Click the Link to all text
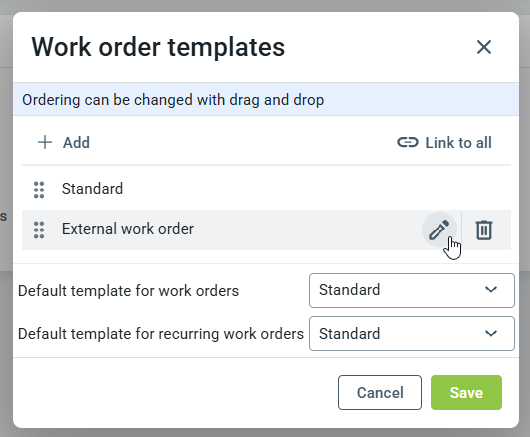The image size is (530, 437). tap(458, 143)
